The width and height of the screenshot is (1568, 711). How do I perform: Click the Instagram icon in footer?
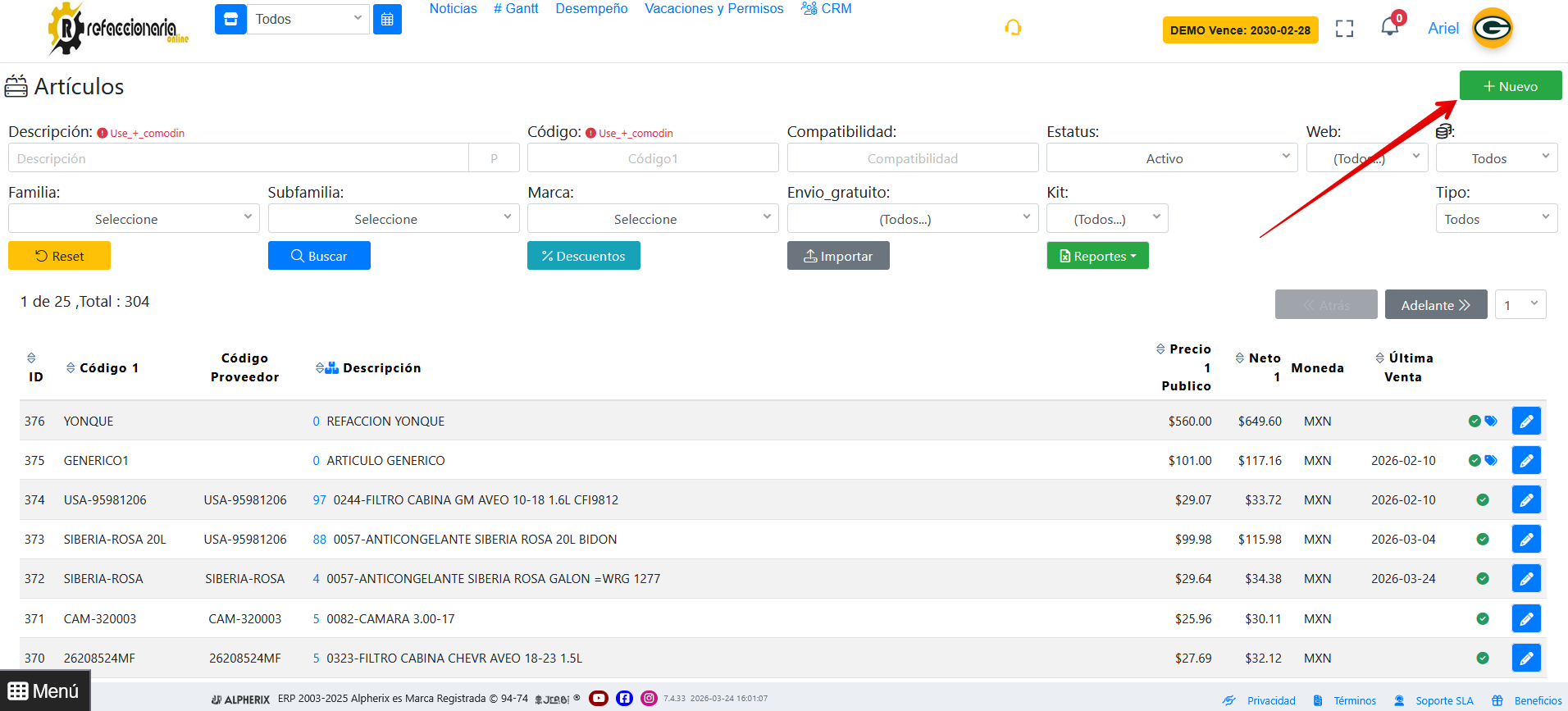pos(649,698)
